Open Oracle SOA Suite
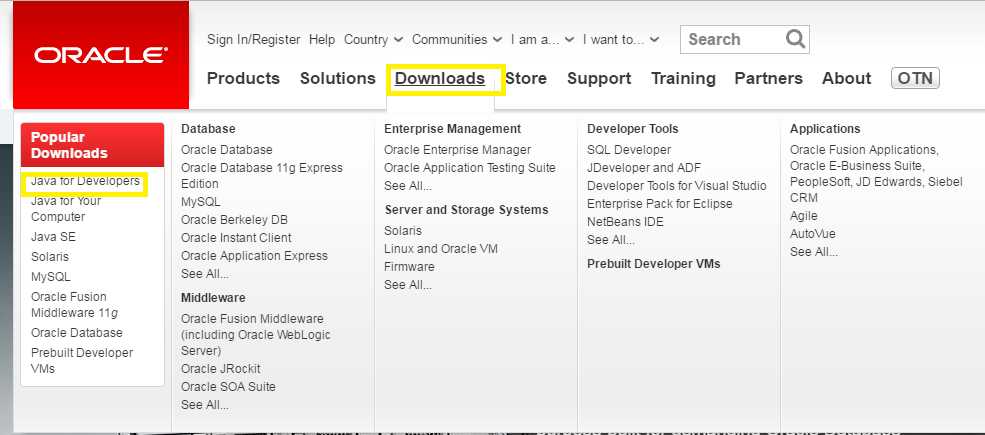Image resolution: width=985 pixels, height=435 pixels. click(x=228, y=387)
